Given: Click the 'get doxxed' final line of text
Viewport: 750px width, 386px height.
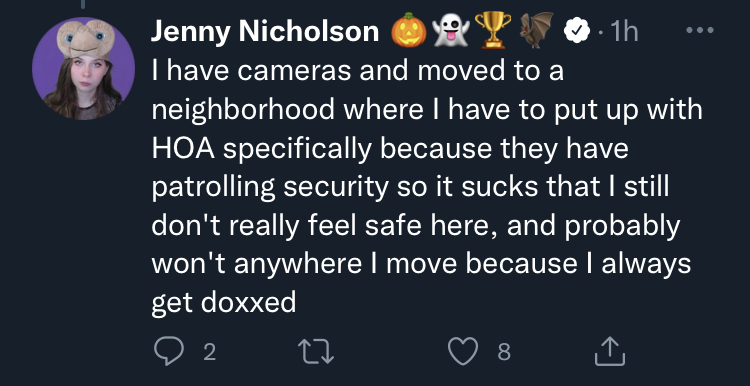Looking at the screenshot, I should [224, 303].
